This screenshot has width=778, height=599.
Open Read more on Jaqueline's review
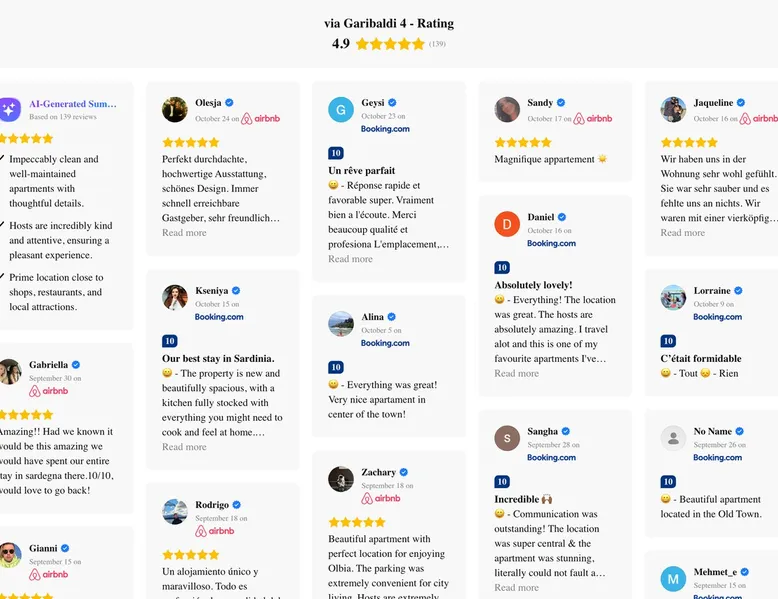tap(682, 233)
